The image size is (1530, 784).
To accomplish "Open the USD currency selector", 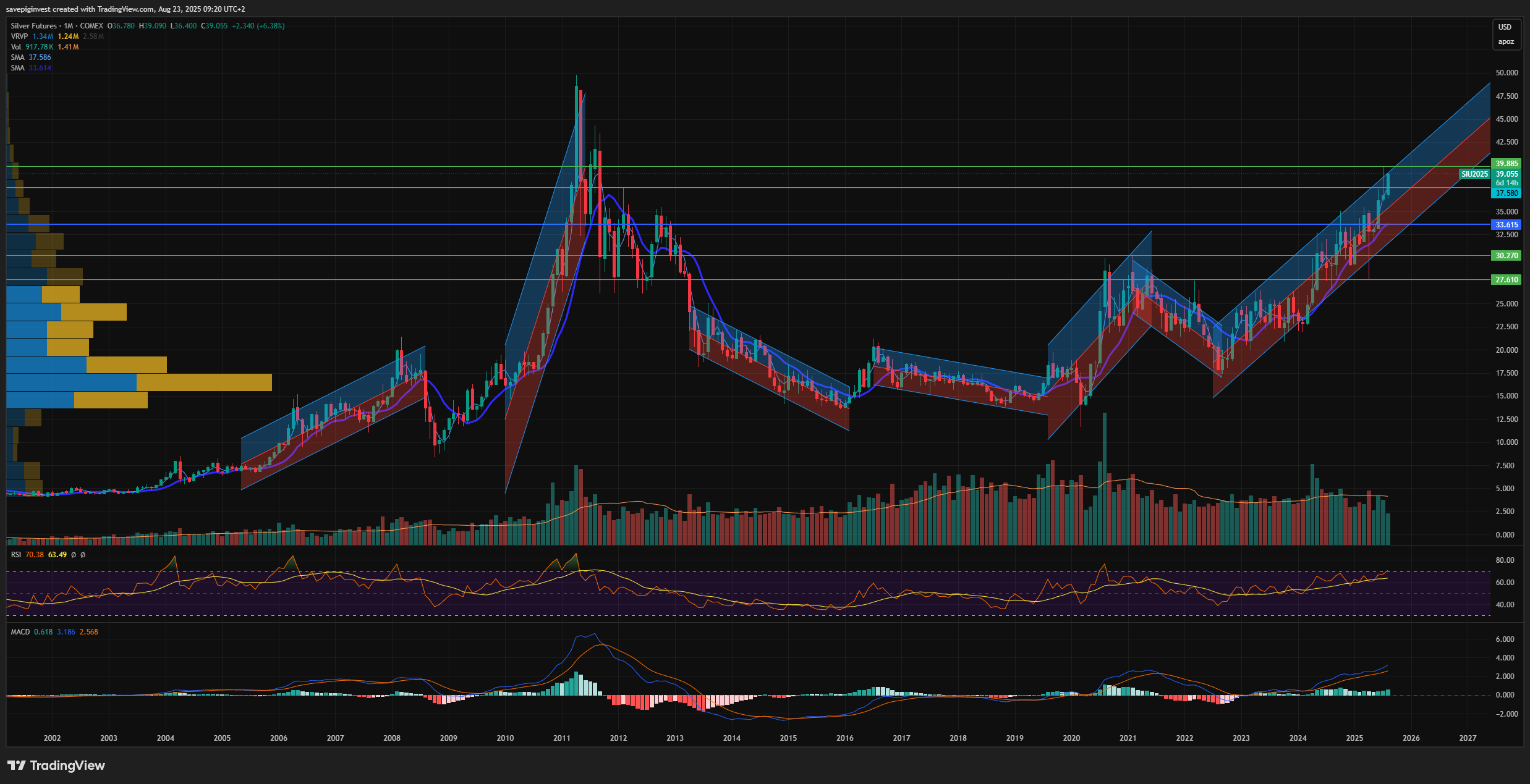I will (x=1505, y=27).
